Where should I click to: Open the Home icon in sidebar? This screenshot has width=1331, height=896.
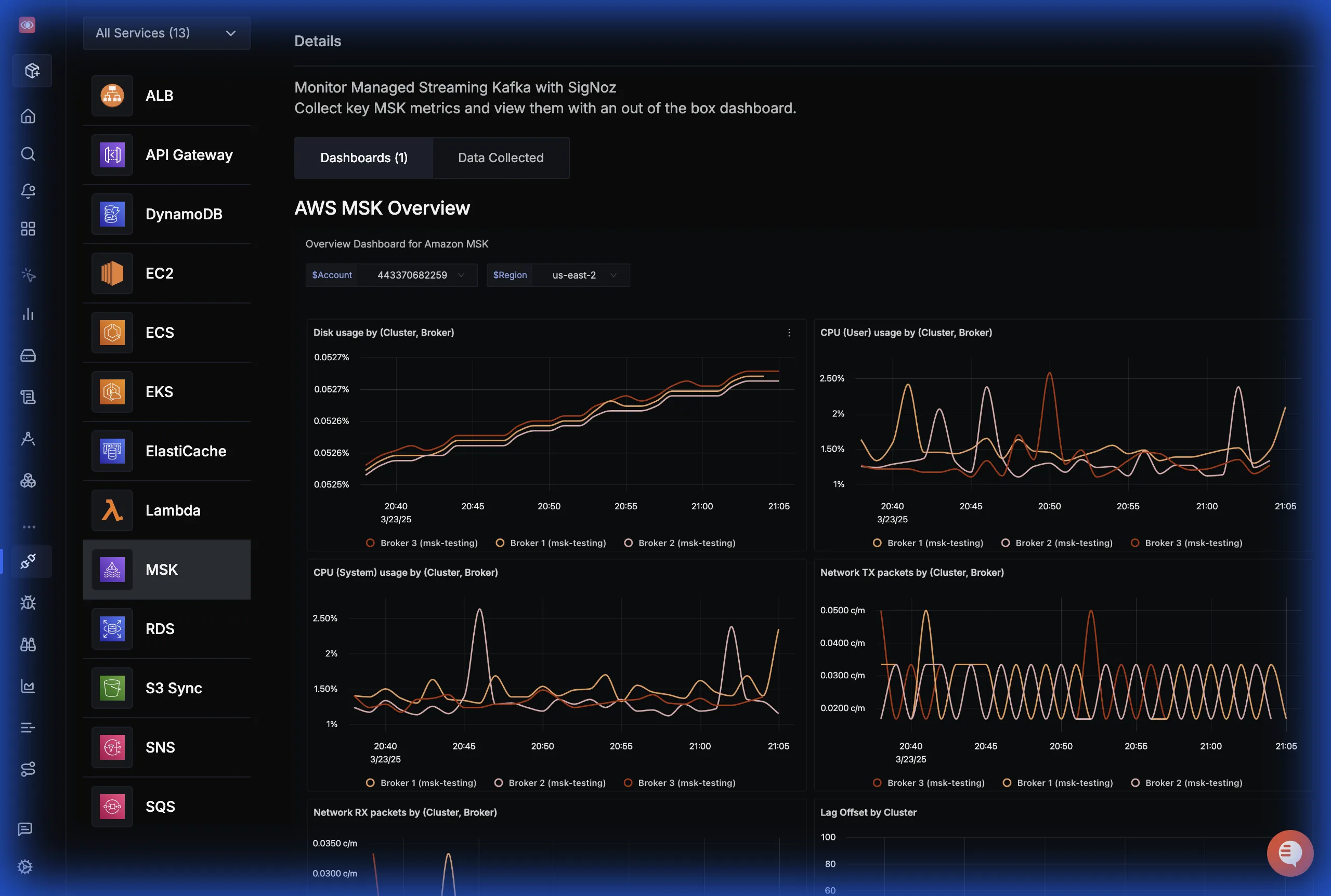28,116
